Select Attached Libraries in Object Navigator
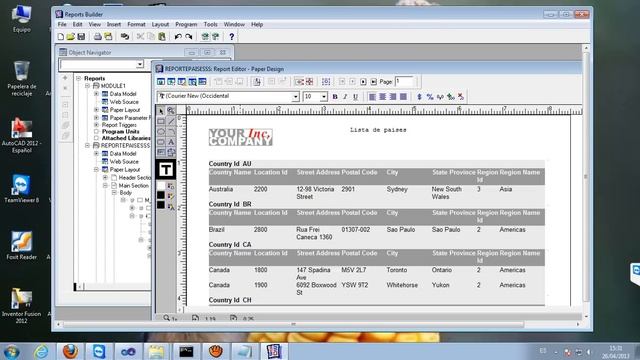Viewport: 640px width, 360px height. click(126, 138)
